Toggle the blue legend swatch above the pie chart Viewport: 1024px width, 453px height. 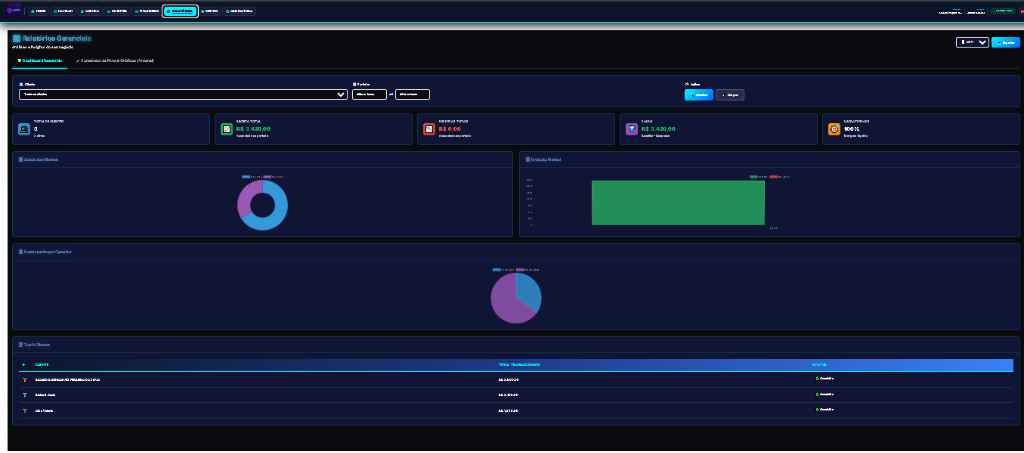497,270
